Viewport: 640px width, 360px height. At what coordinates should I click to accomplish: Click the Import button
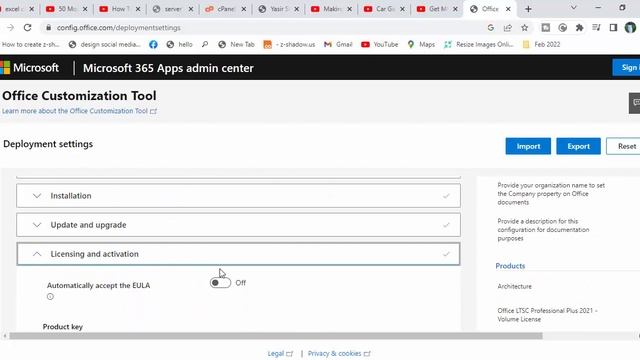[528, 146]
